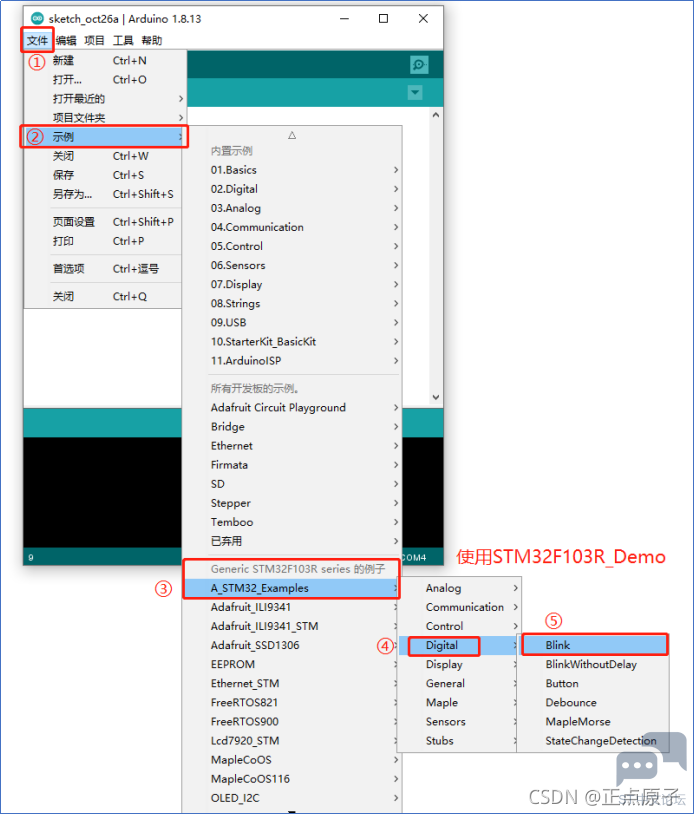Open 首选项 preferences entry
This screenshot has width=695, height=815.
[x=103, y=269]
